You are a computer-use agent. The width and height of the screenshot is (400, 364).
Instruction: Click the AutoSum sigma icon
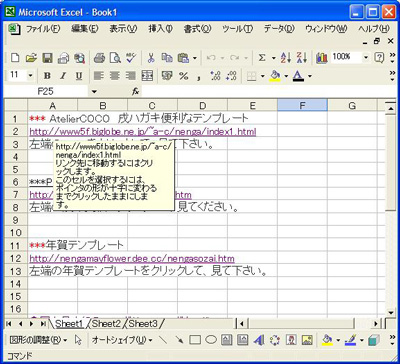coord(262,58)
